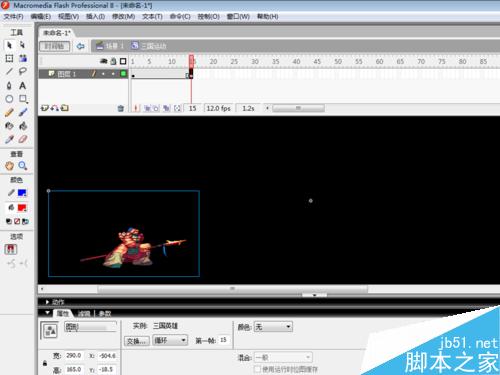Image resolution: width=500 pixels, height=375 pixels.
Task: Toggle lock all layers icon
Action: click(x=114, y=61)
